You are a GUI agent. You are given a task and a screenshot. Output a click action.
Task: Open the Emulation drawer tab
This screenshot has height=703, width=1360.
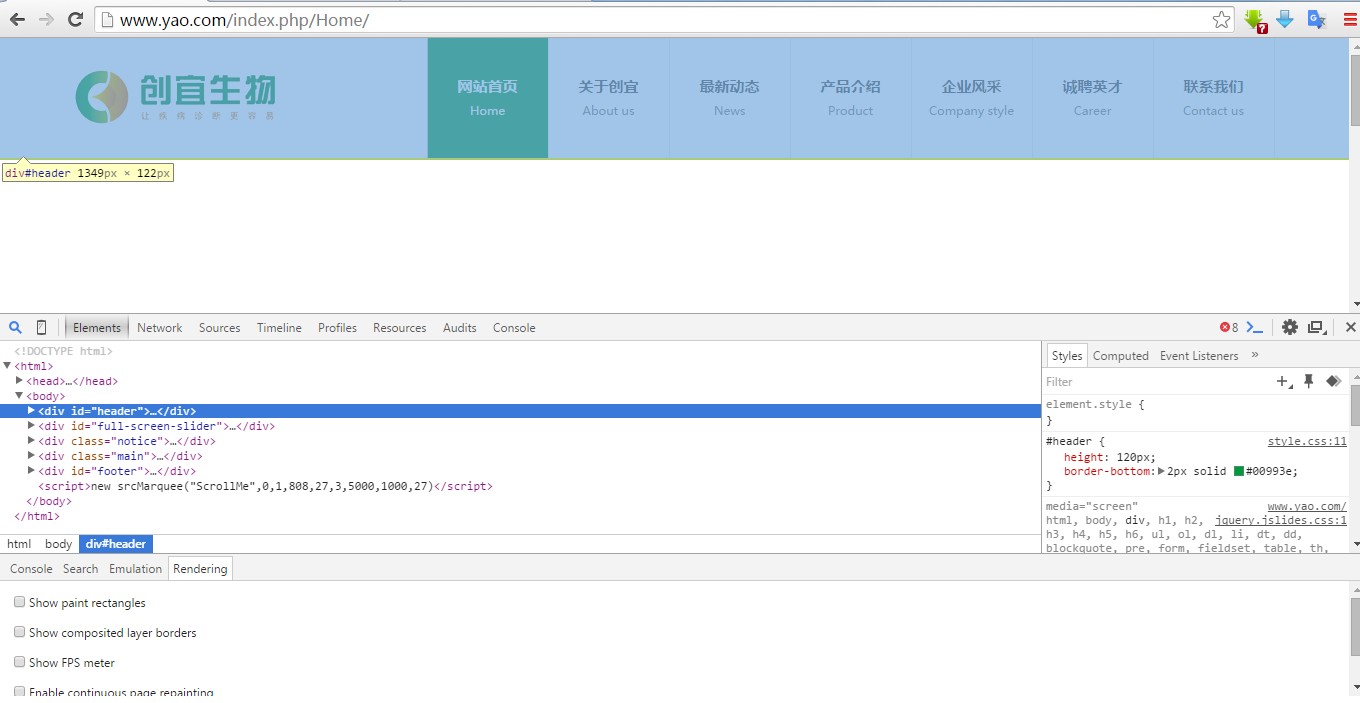[x=135, y=569]
